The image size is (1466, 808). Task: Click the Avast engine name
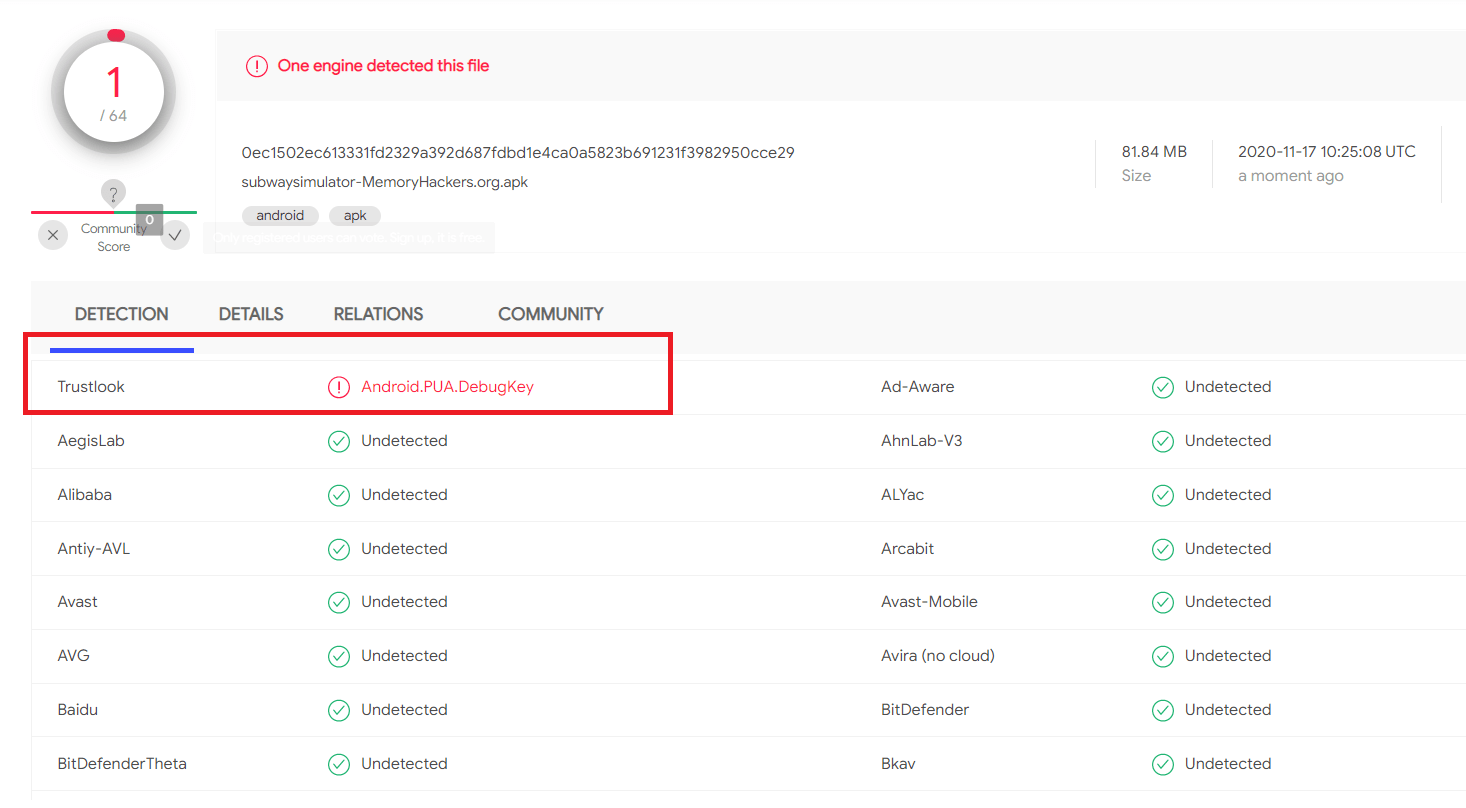tap(78, 602)
